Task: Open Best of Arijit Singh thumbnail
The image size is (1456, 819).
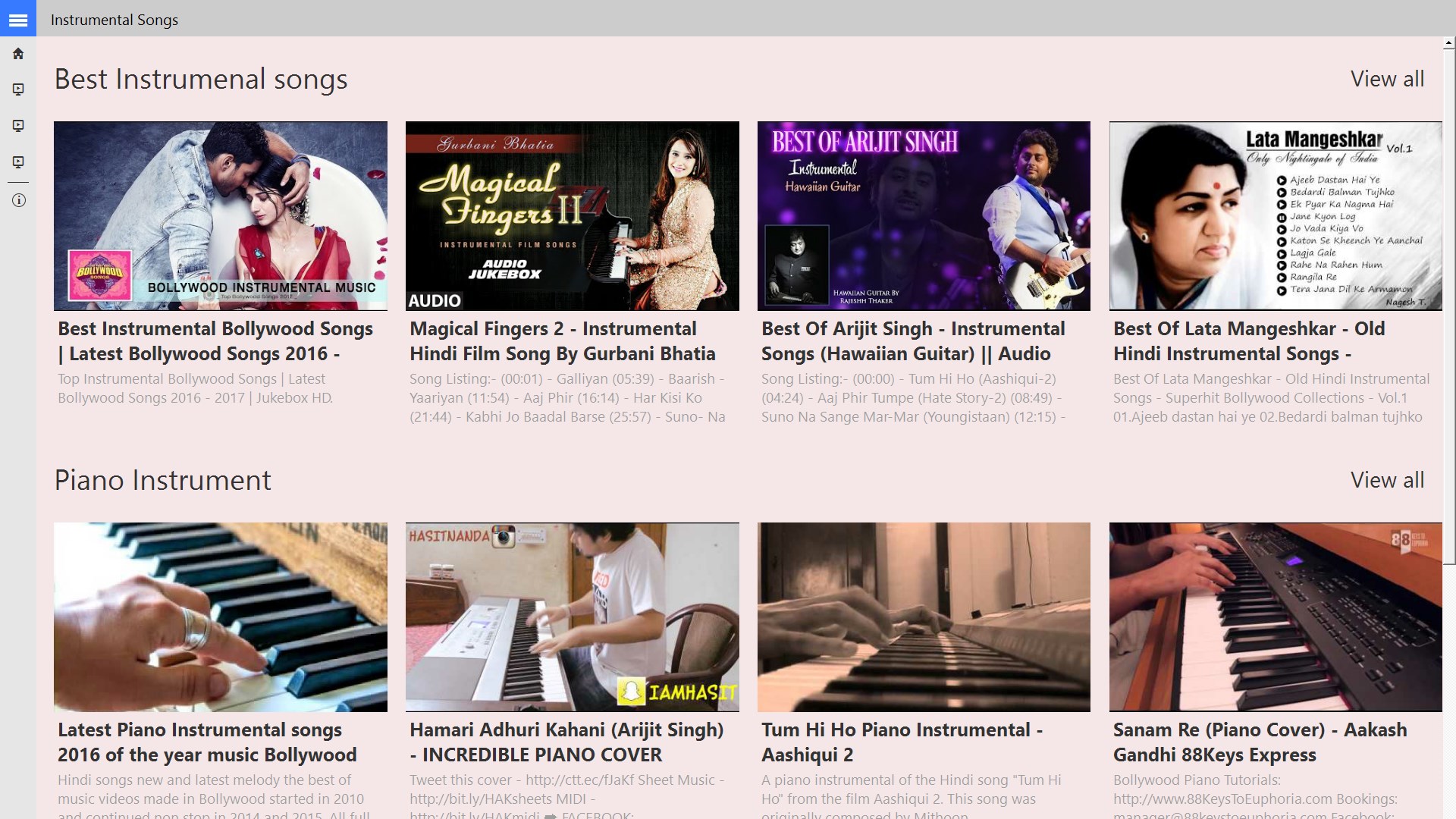Action: click(x=923, y=216)
